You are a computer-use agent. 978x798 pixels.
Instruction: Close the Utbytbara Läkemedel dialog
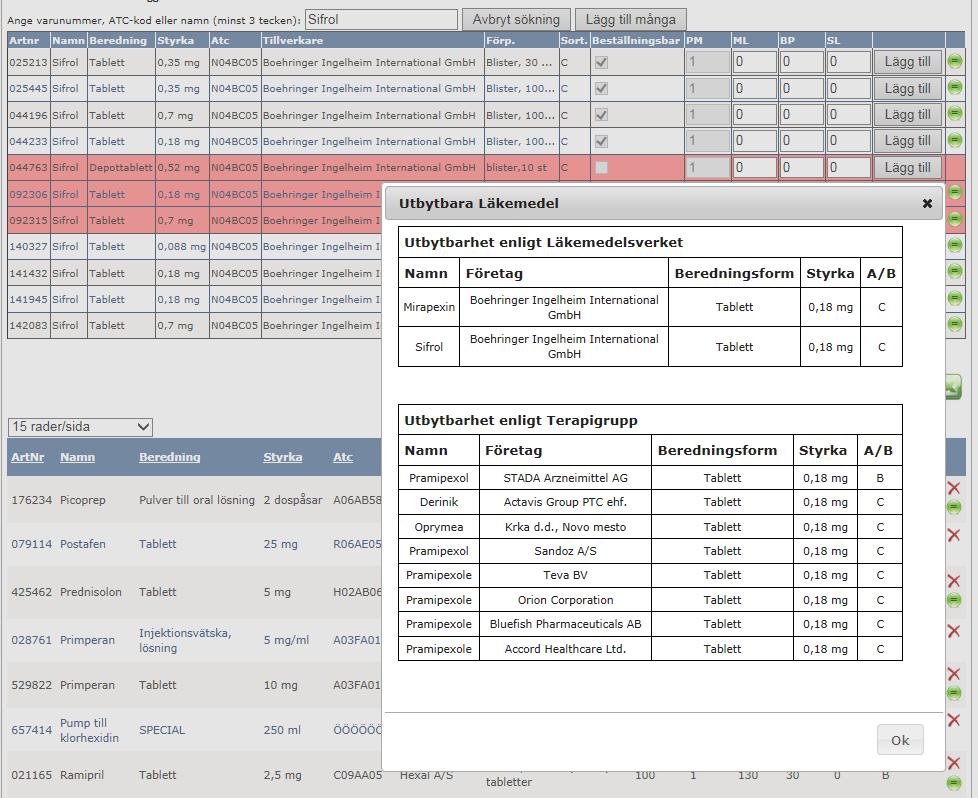[927, 203]
